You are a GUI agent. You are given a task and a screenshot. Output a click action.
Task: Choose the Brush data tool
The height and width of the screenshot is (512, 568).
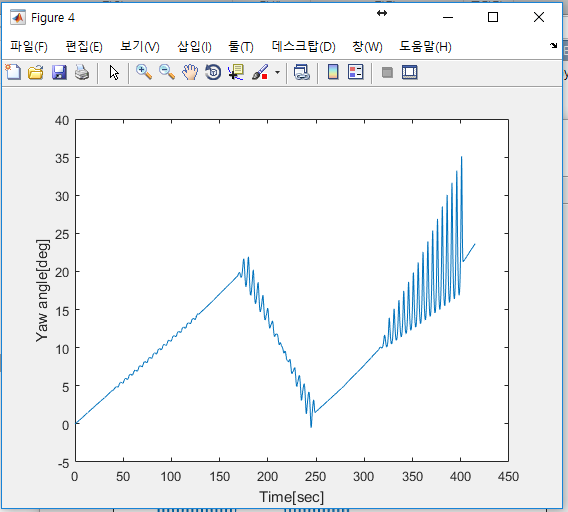260,72
